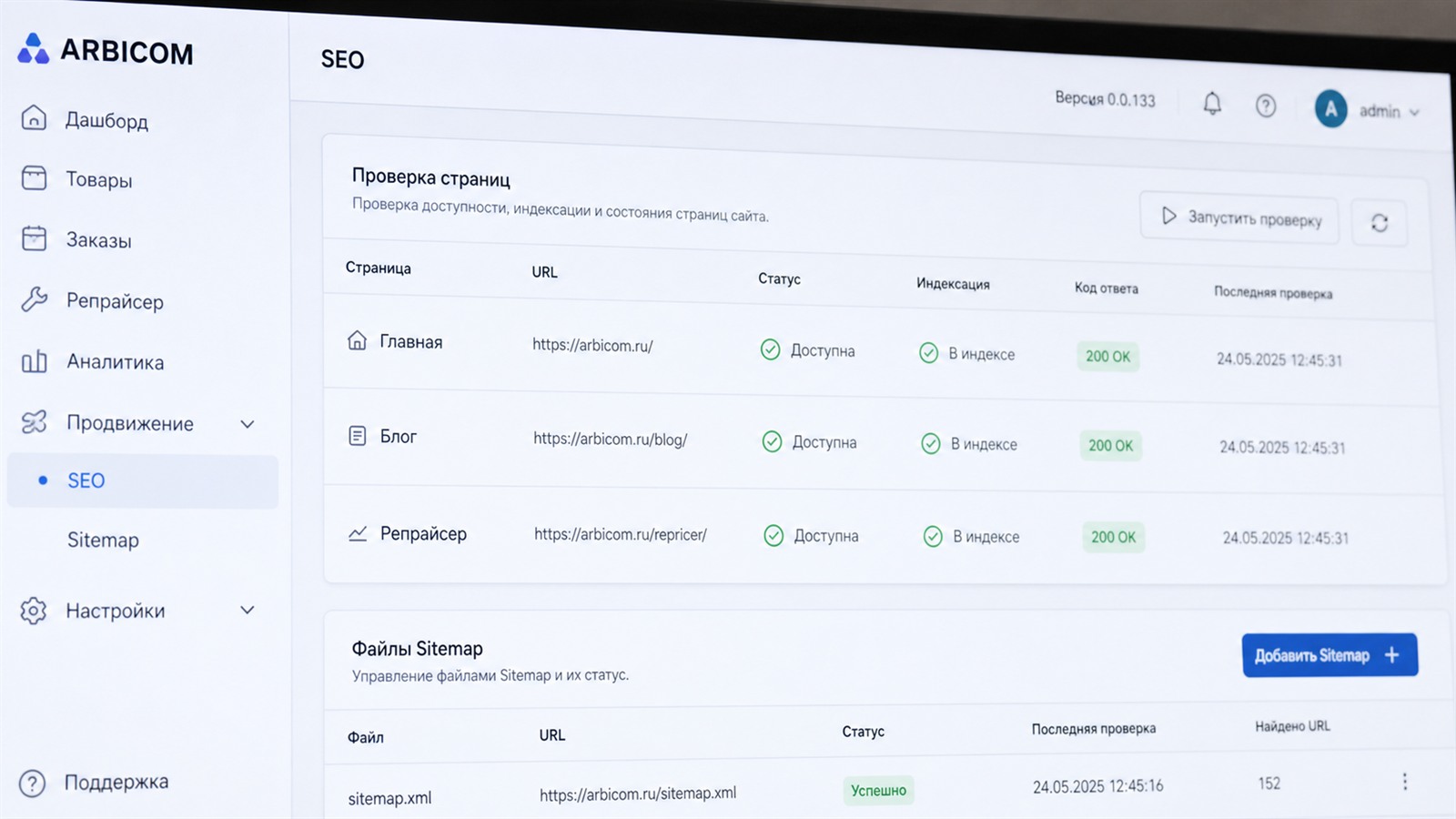Click the Поддержка question mark icon
The image size is (1456, 819).
click(x=32, y=783)
